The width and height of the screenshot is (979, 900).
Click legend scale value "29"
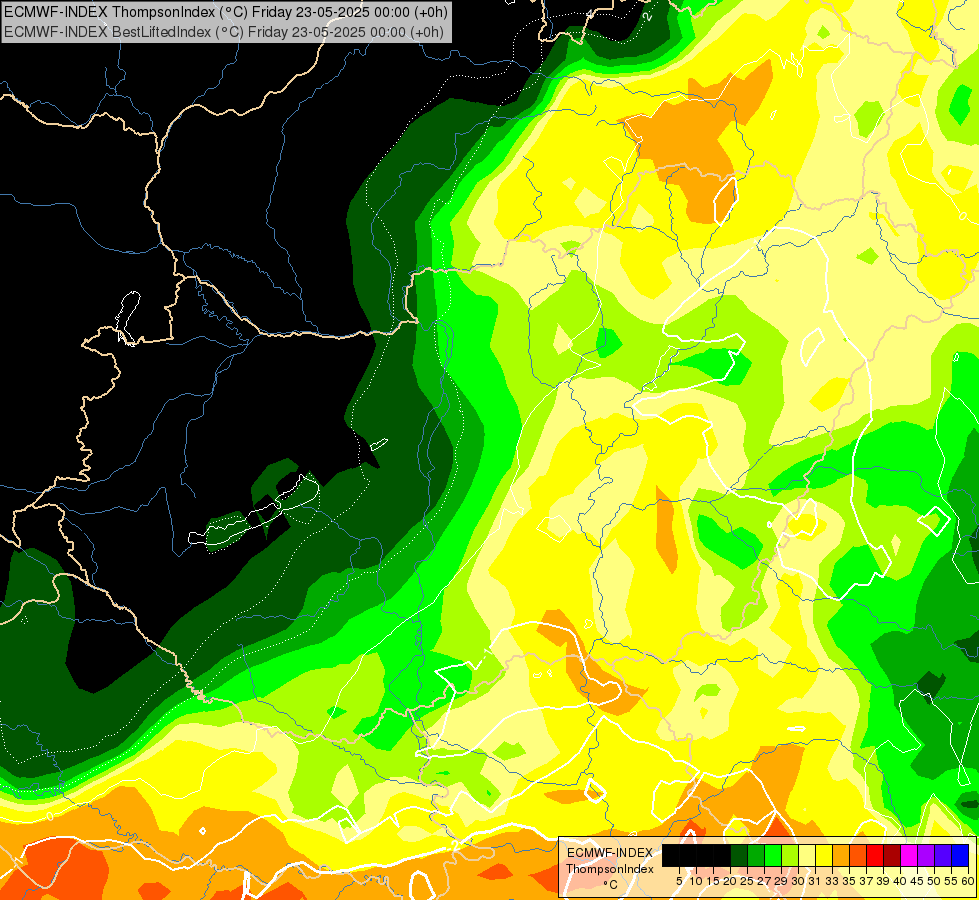pos(780,881)
